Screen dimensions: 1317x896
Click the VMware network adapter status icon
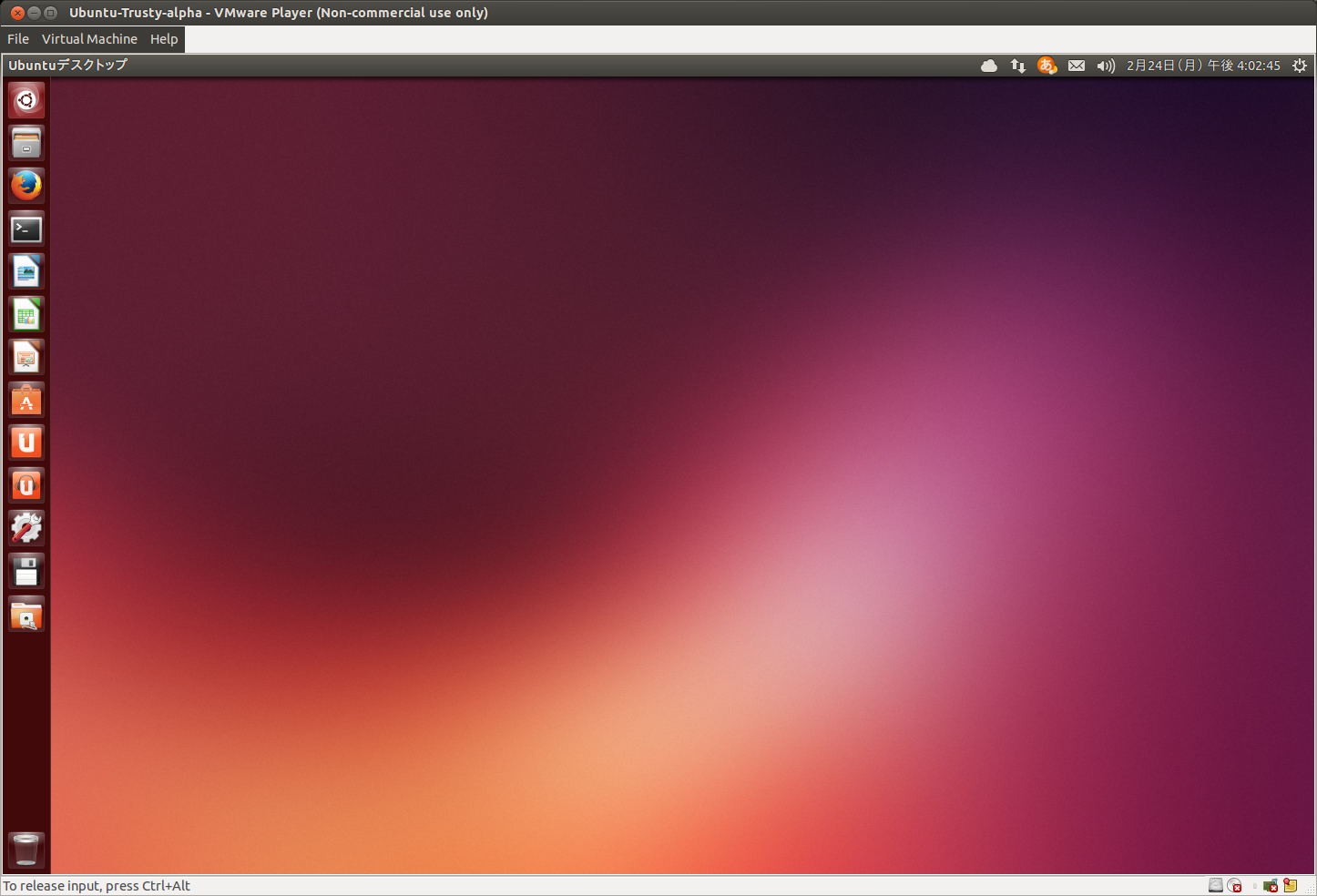pos(1271,885)
